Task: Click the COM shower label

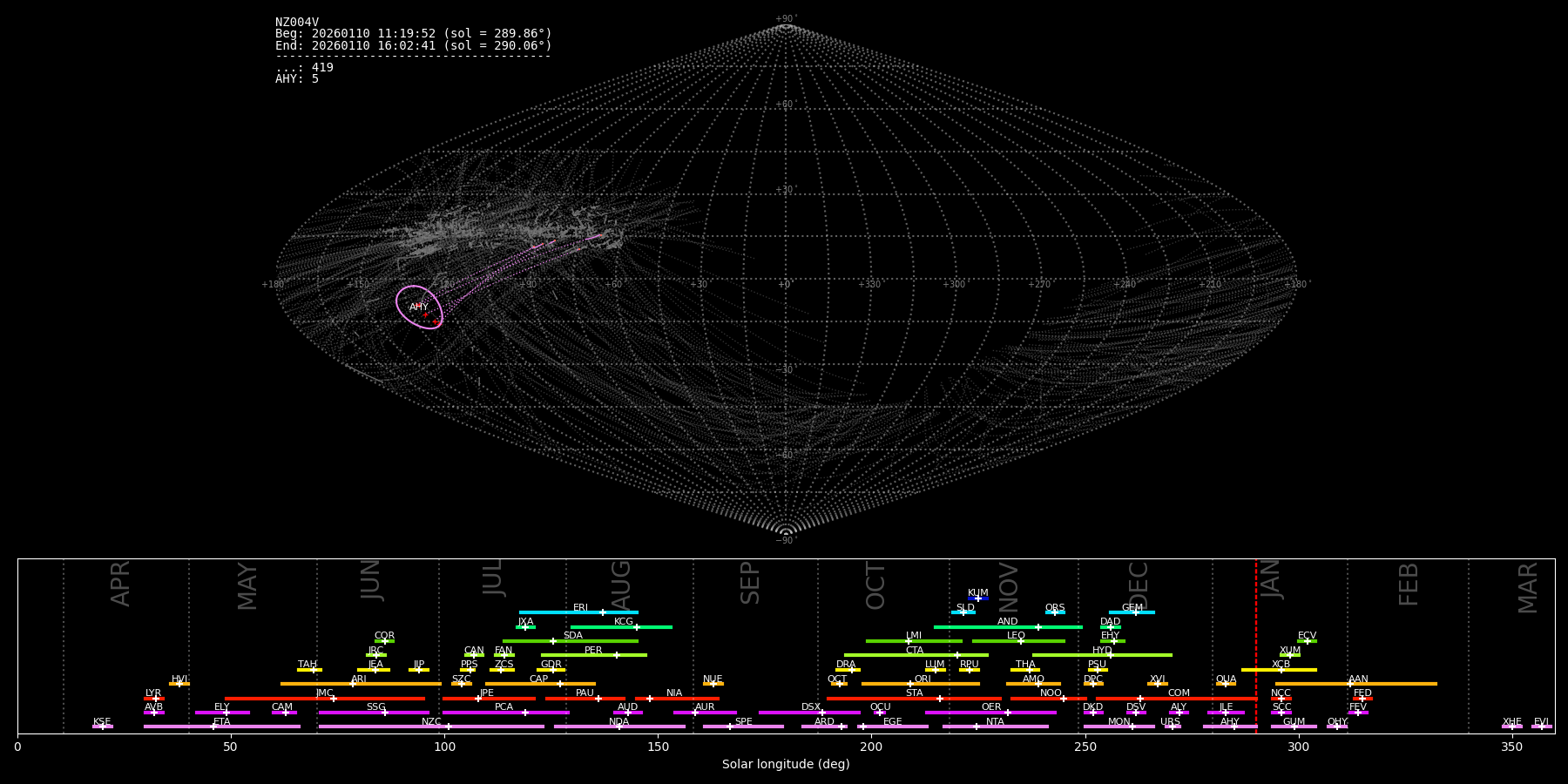Action: 1179,693
